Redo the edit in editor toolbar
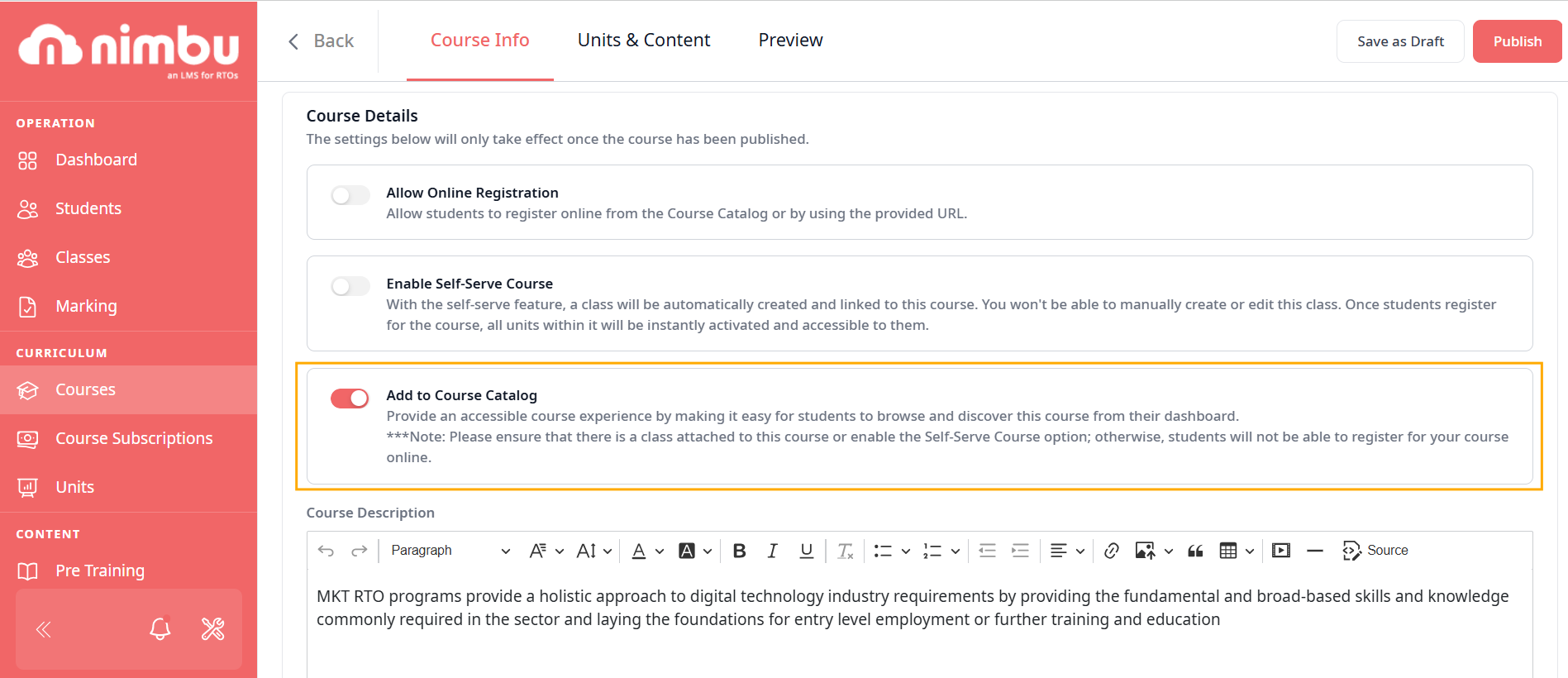This screenshot has width=1568, height=678. tap(359, 551)
